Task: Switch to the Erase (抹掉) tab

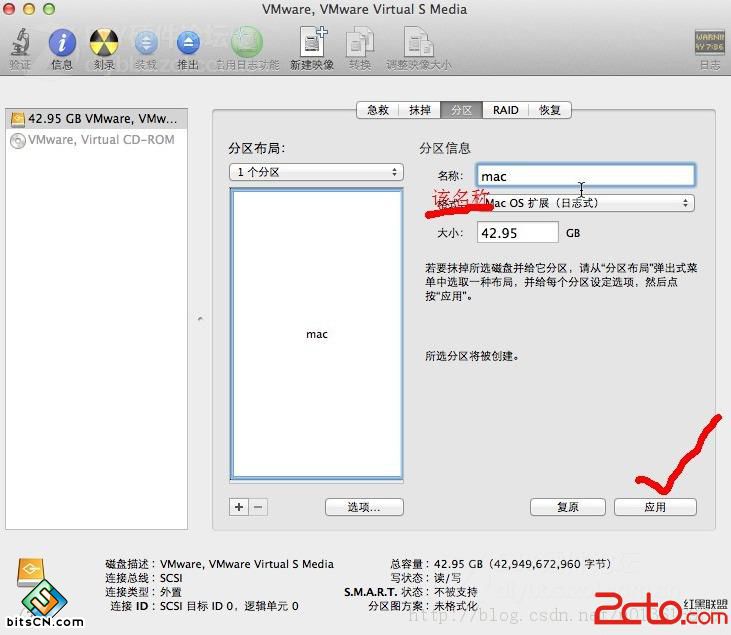Action: click(420, 110)
